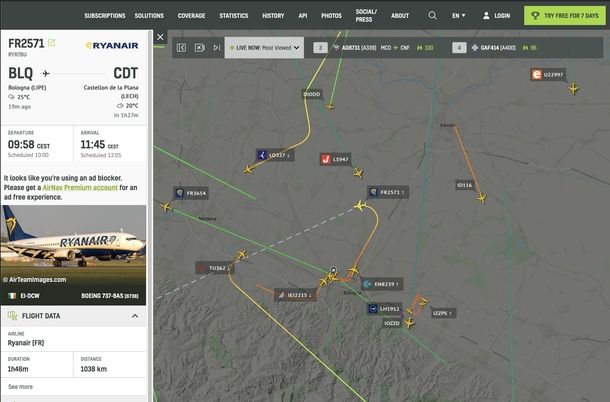Close the flight details panel
This screenshot has width=610, height=402.
pyautogui.click(x=160, y=37)
